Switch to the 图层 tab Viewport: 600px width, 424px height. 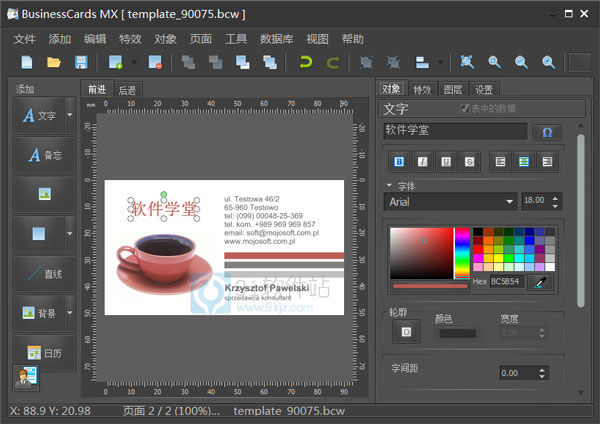(x=453, y=89)
